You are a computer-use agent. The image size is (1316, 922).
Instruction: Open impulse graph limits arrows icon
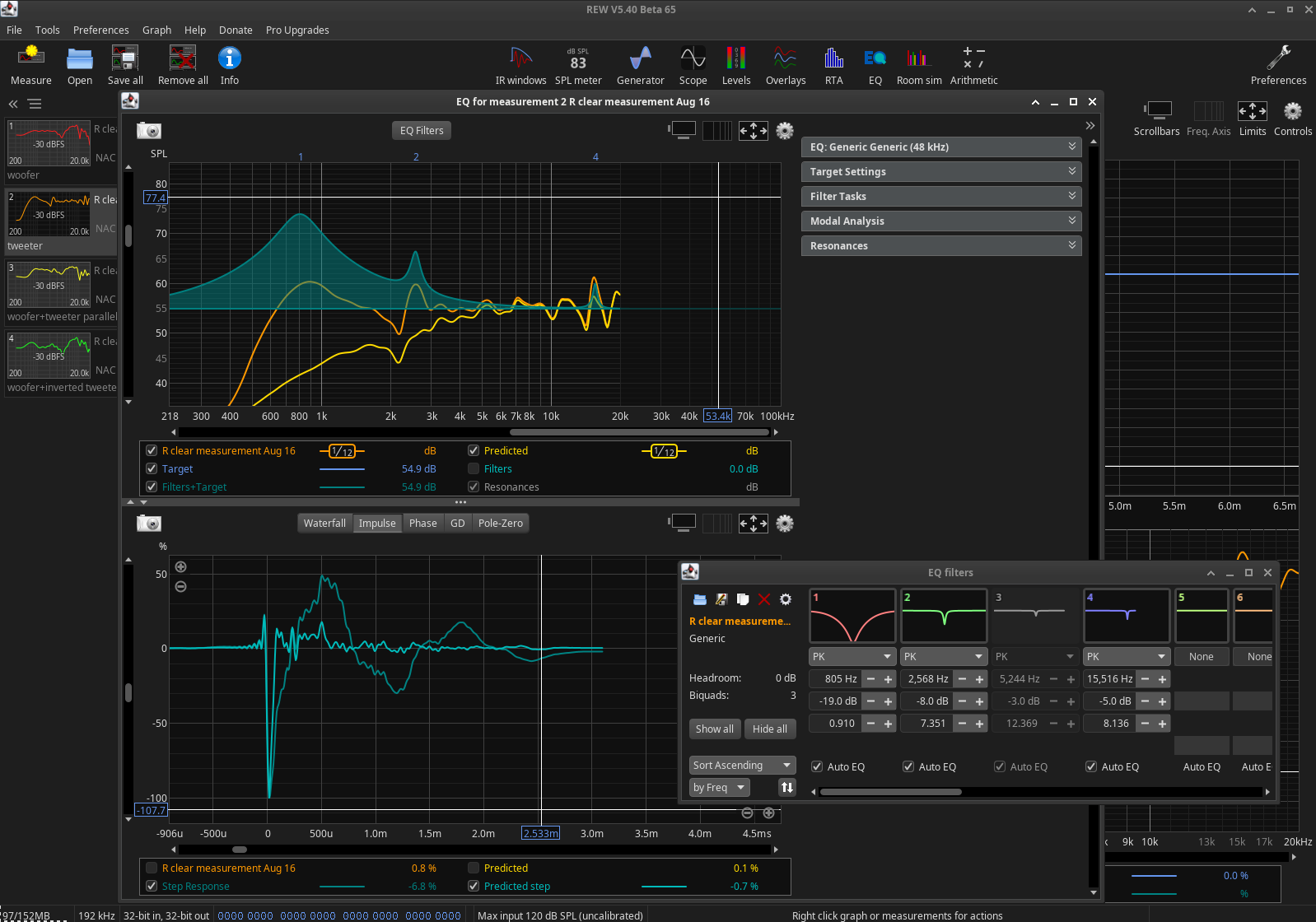click(x=754, y=523)
